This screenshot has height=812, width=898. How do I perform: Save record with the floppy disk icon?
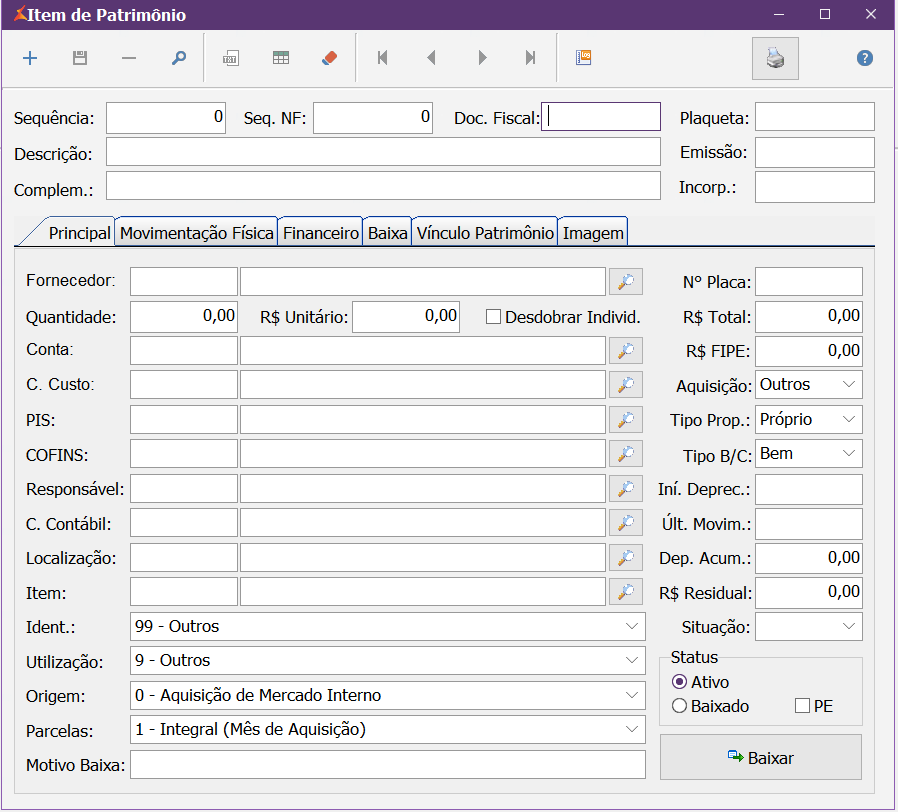coord(80,58)
